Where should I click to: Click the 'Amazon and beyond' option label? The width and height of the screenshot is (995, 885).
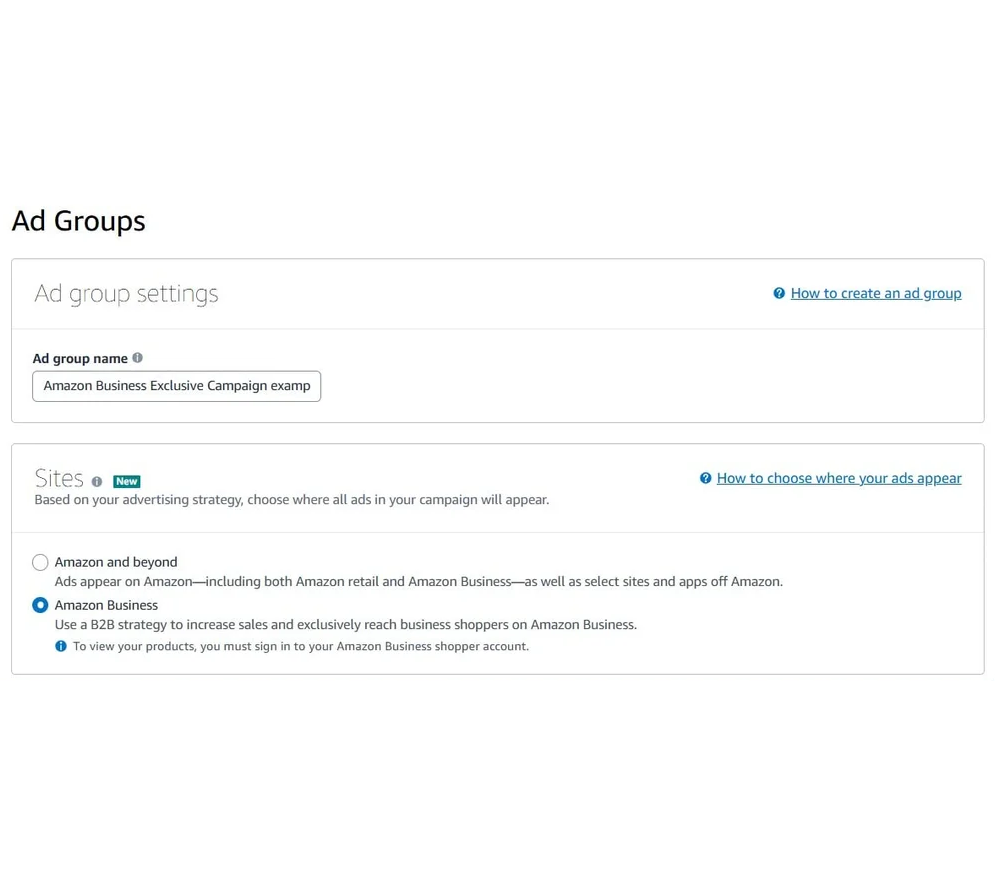(116, 562)
